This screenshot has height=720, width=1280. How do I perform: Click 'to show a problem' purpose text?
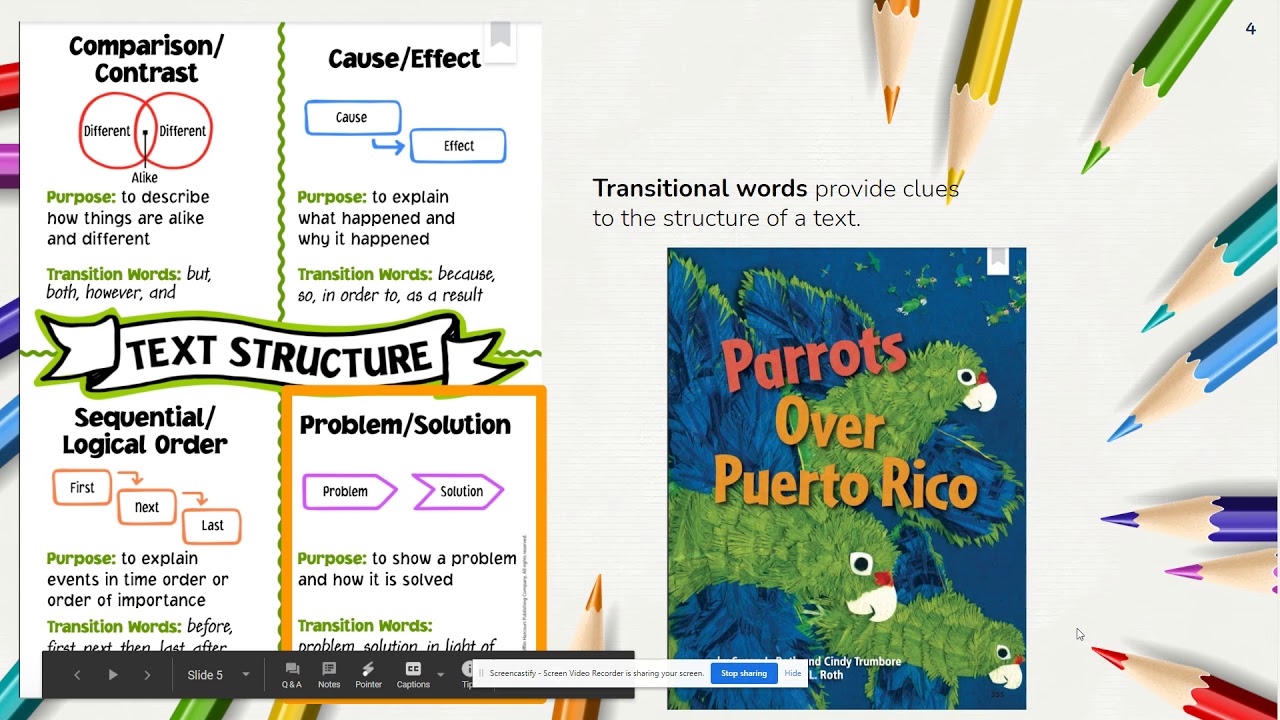click(x=444, y=558)
